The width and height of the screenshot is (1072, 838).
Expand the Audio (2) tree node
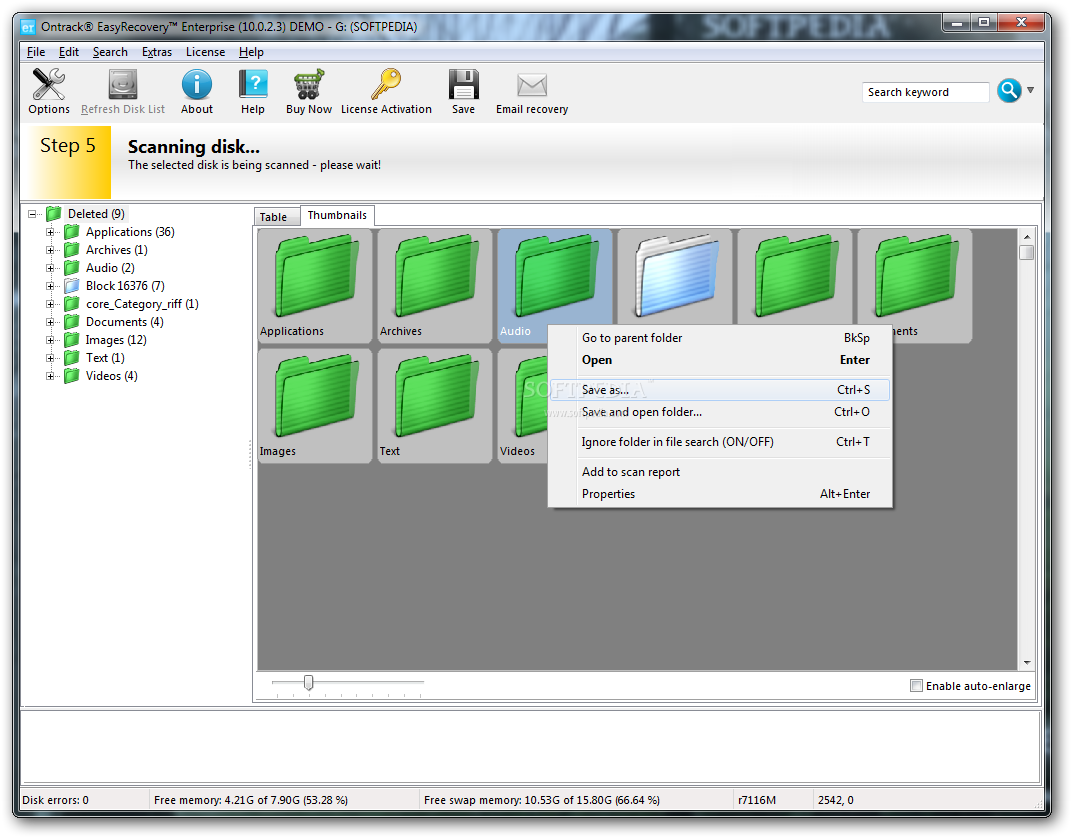pos(50,268)
